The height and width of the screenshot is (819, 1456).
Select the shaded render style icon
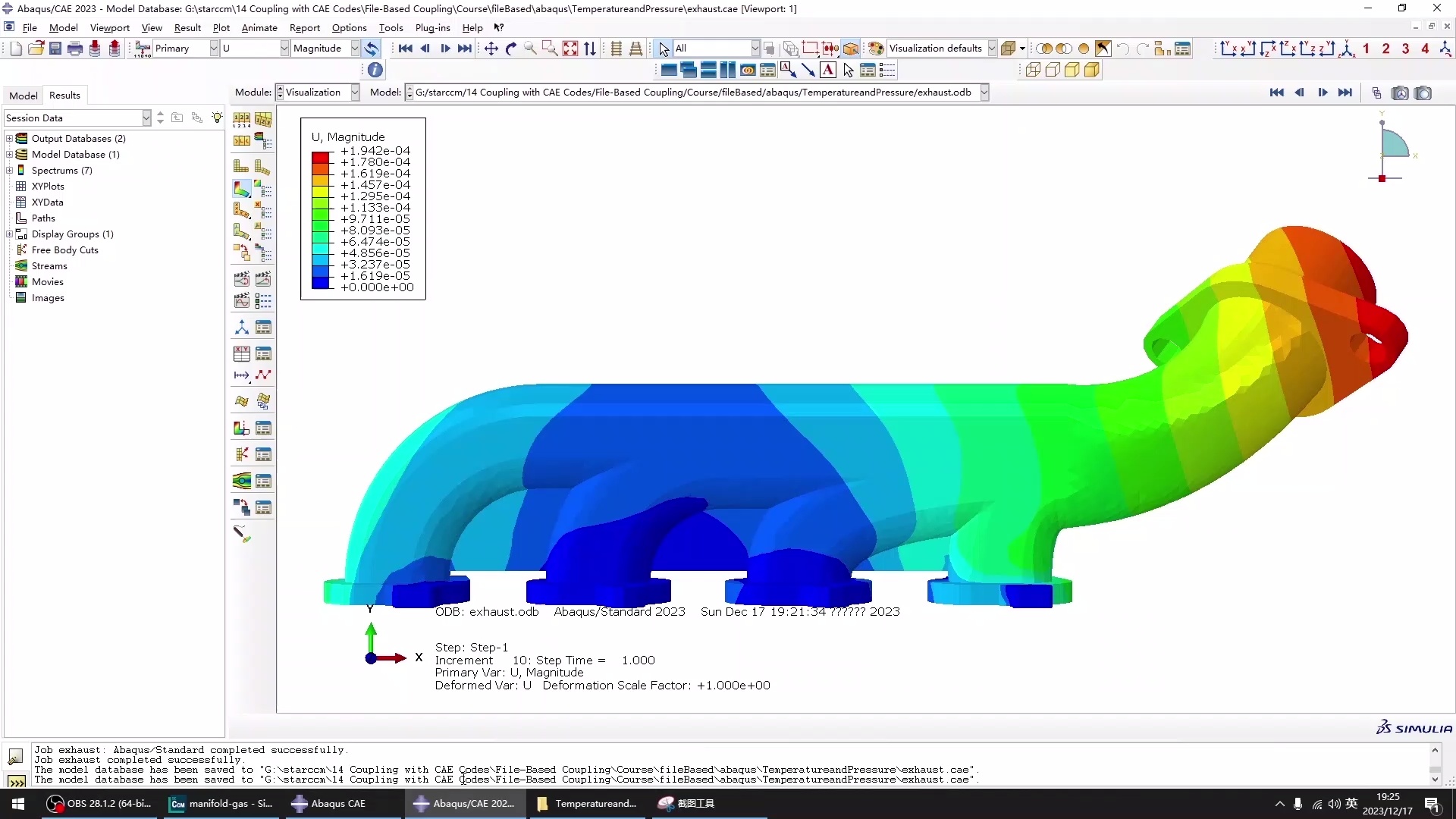1092,70
